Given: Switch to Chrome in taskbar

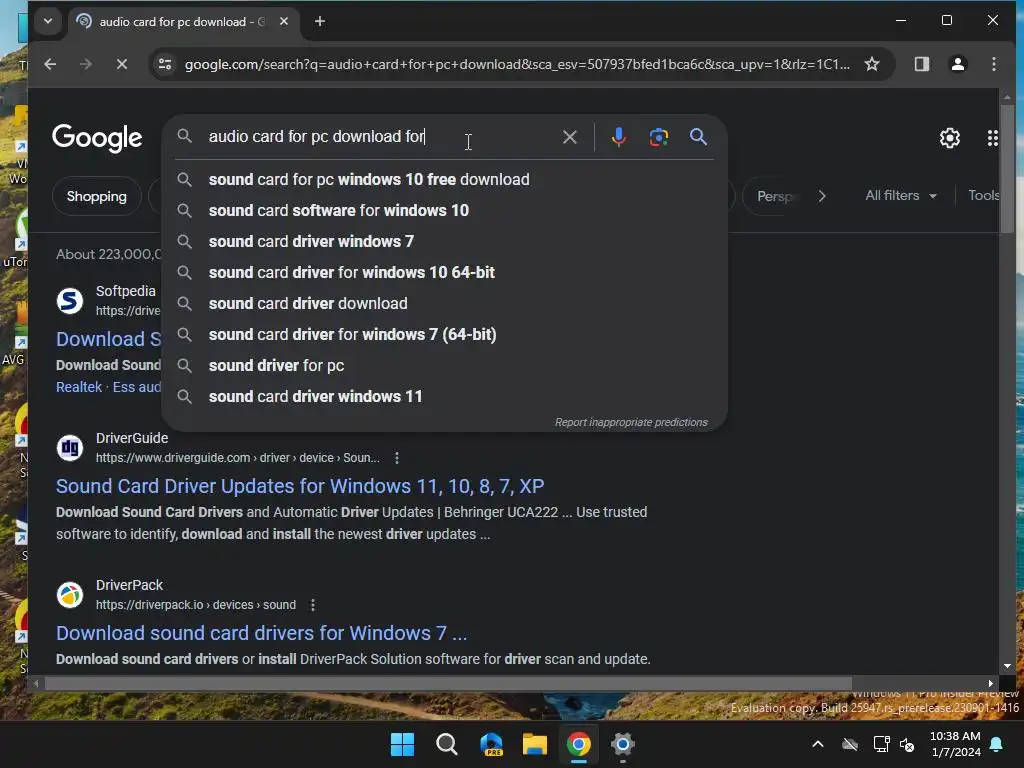Looking at the screenshot, I should click(x=579, y=744).
